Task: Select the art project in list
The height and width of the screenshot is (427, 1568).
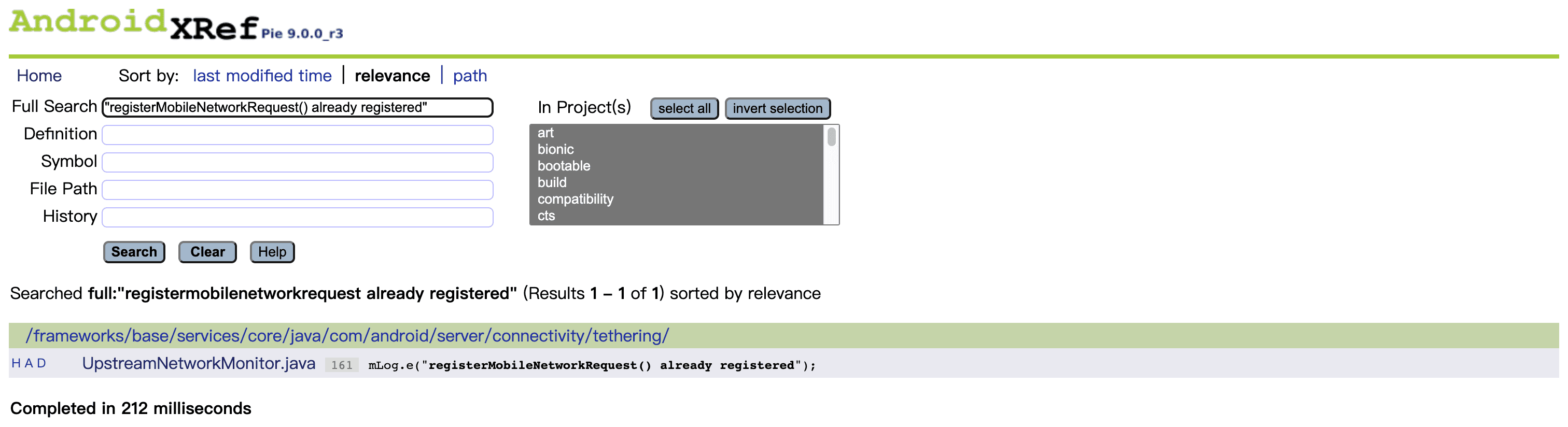Action: click(545, 133)
